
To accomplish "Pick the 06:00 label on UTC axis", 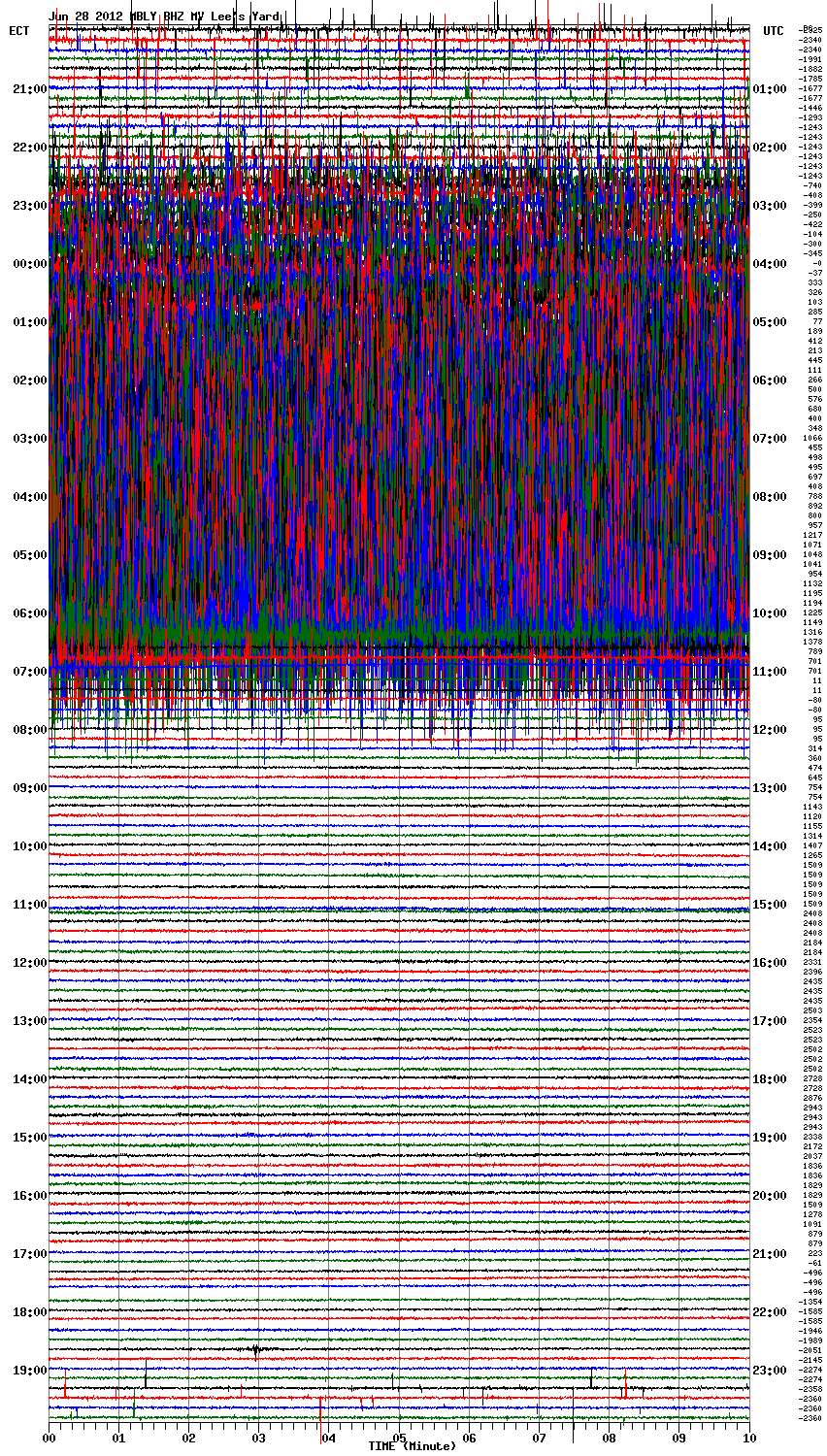I will (x=769, y=381).
